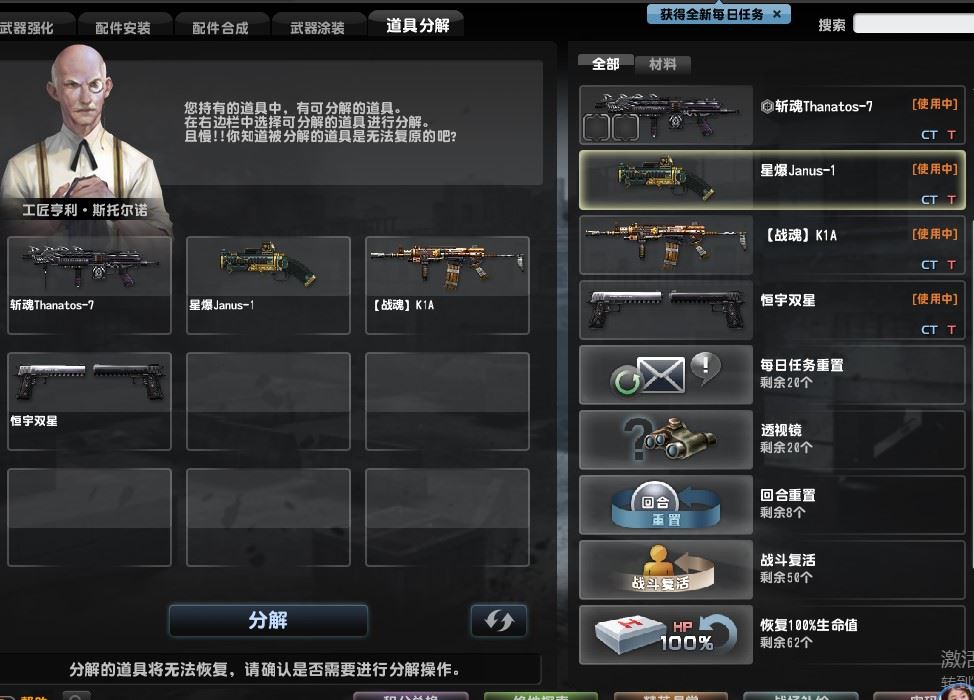
Task: Switch to the 材料 filter tab
Action: point(663,64)
